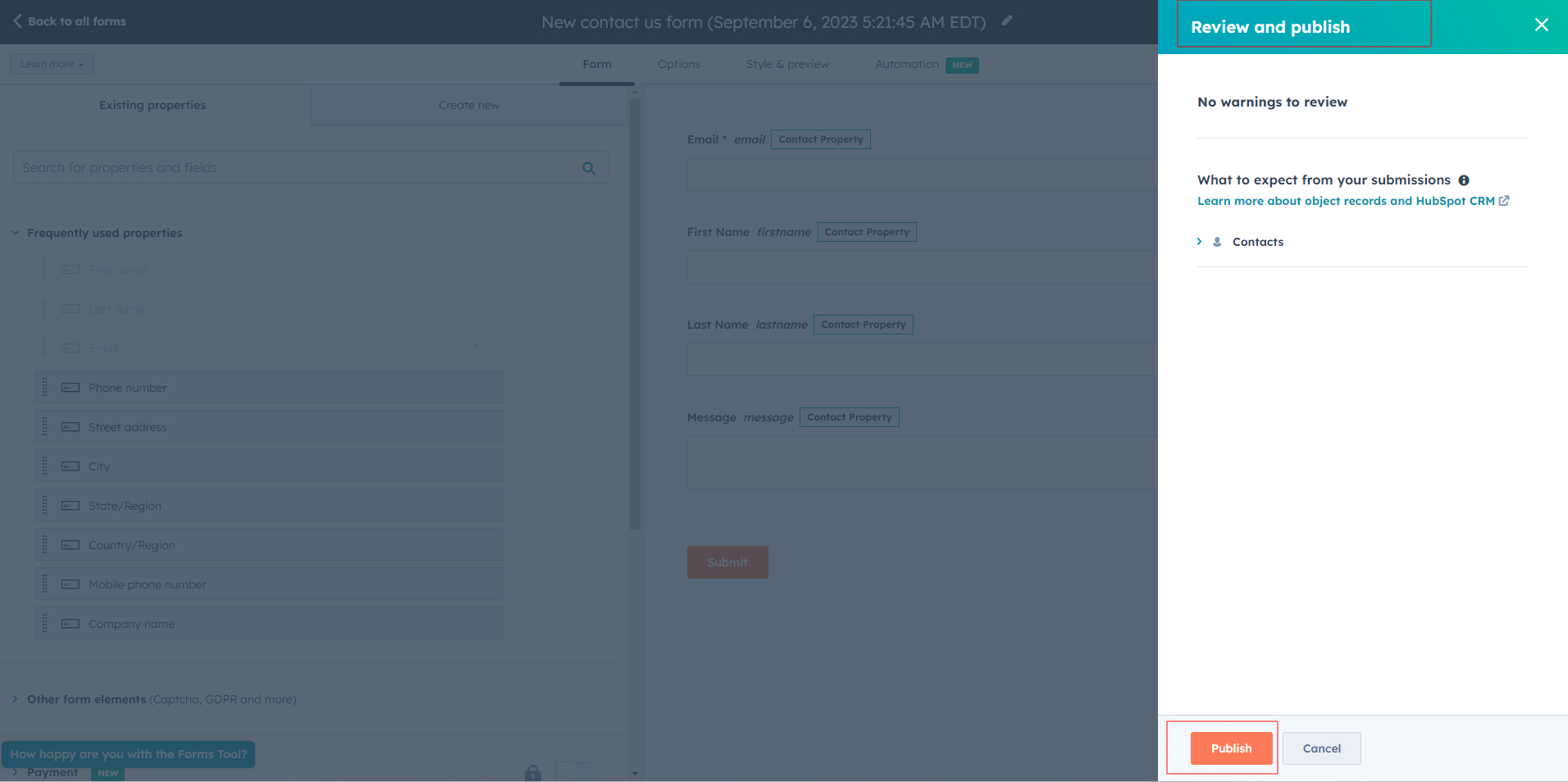Click the lock icon near Payment section
This screenshot has height=782, width=1568.
coord(533,772)
